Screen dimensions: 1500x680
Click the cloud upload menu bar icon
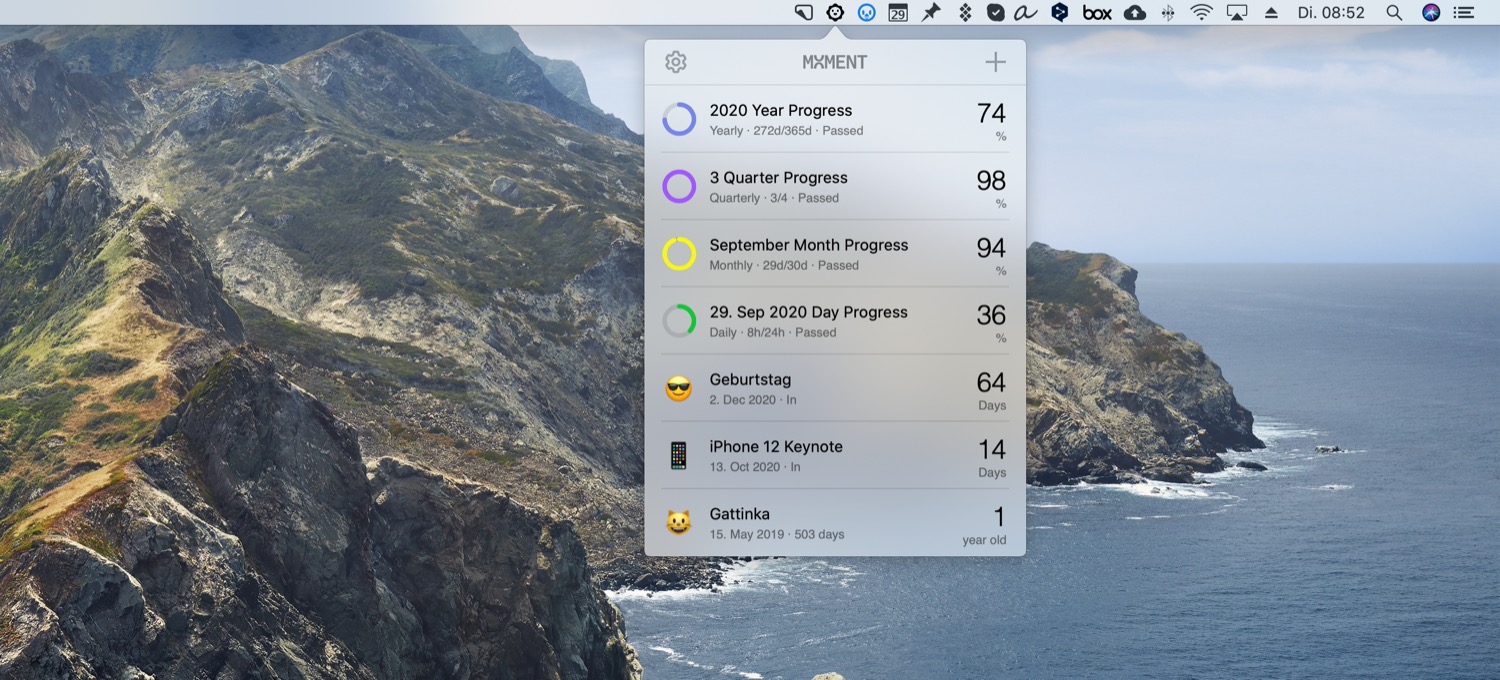1135,13
